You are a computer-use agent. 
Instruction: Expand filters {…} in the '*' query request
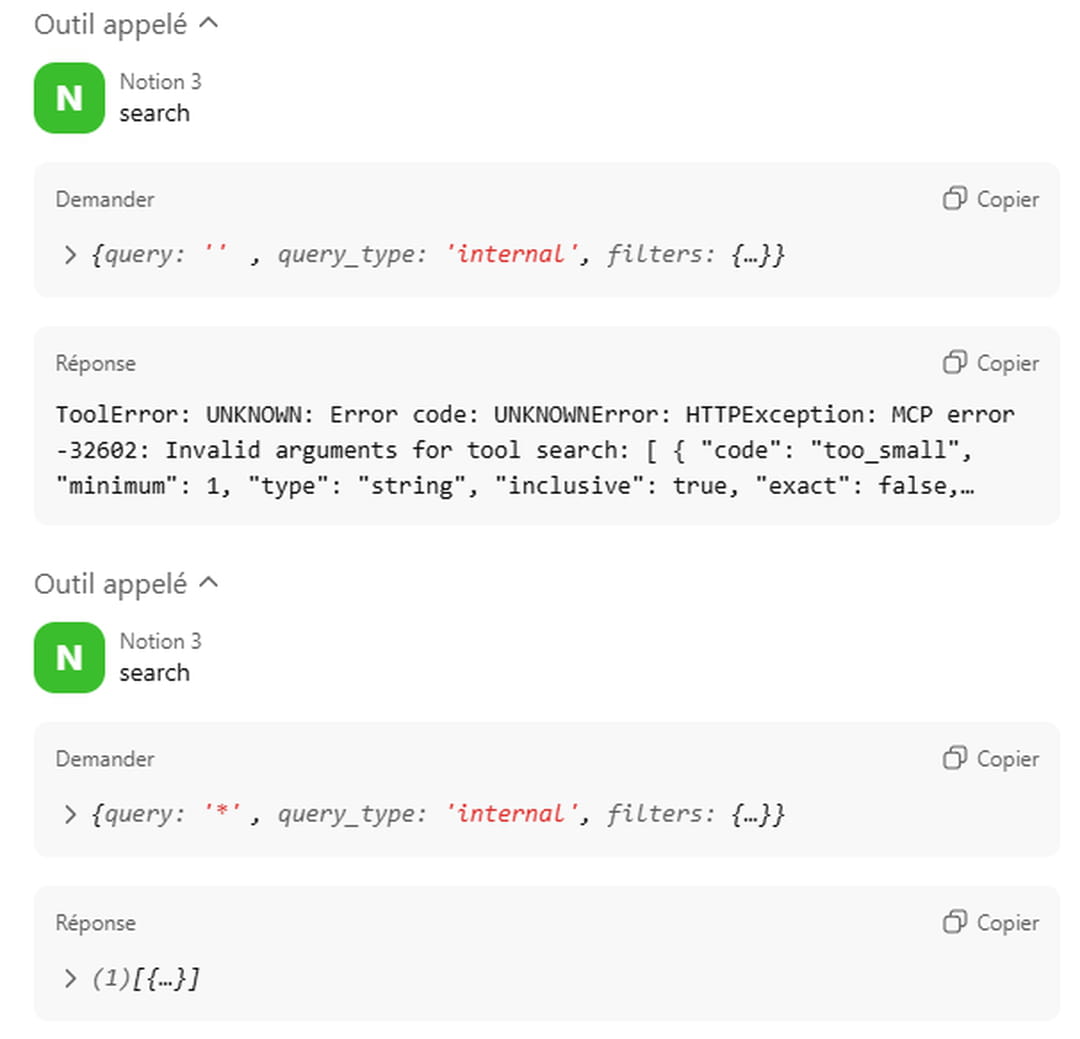757,815
